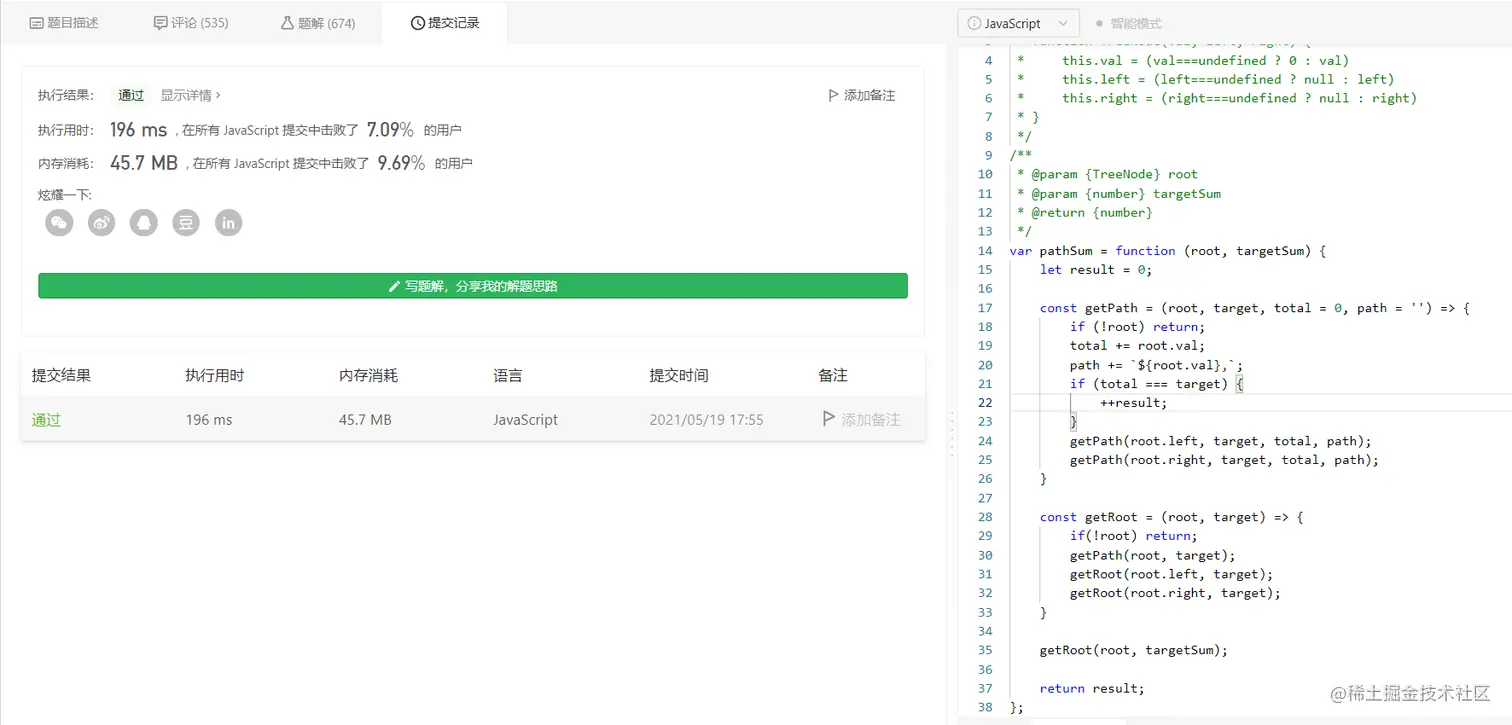Click the 'getRoot(root.right, target);' line
Image resolution: width=1512 pixels, height=725 pixels.
click(x=1175, y=593)
